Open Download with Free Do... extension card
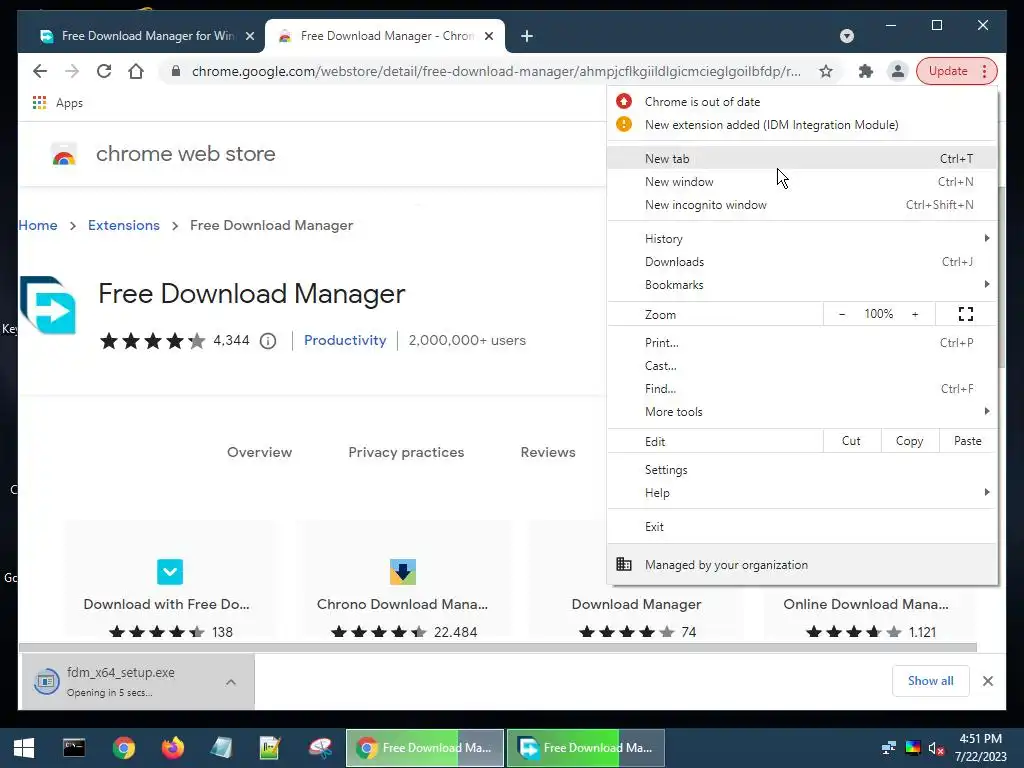 pyautogui.click(x=169, y=581)
